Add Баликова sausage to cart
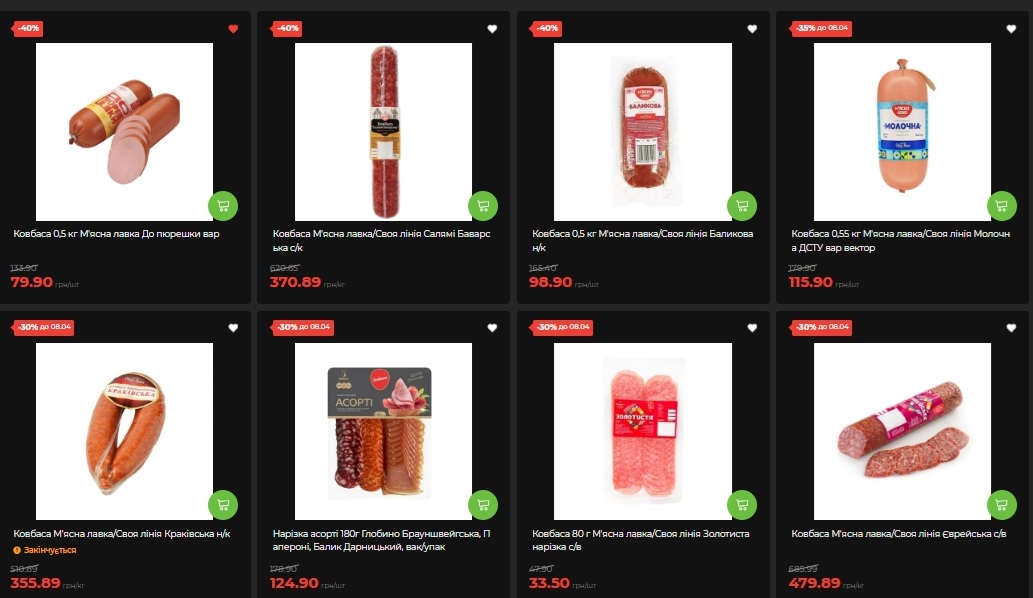 pos(742,205)
